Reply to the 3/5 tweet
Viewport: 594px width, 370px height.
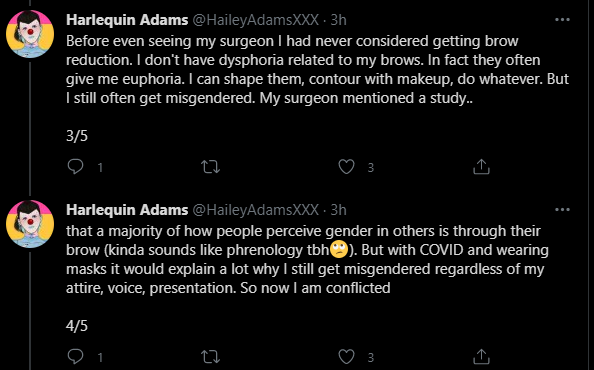pos(75,167)
